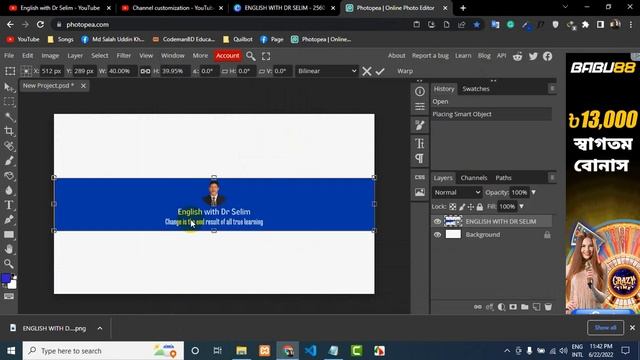
Task: Create new adjustment layer icon
Action: click(x=501, y=307)
